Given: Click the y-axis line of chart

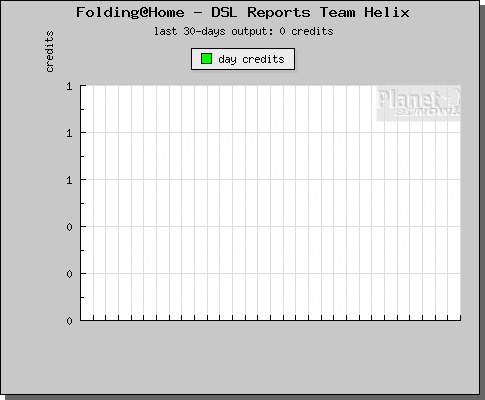Looking at the screenshot, I should click(x=80, y=203).
